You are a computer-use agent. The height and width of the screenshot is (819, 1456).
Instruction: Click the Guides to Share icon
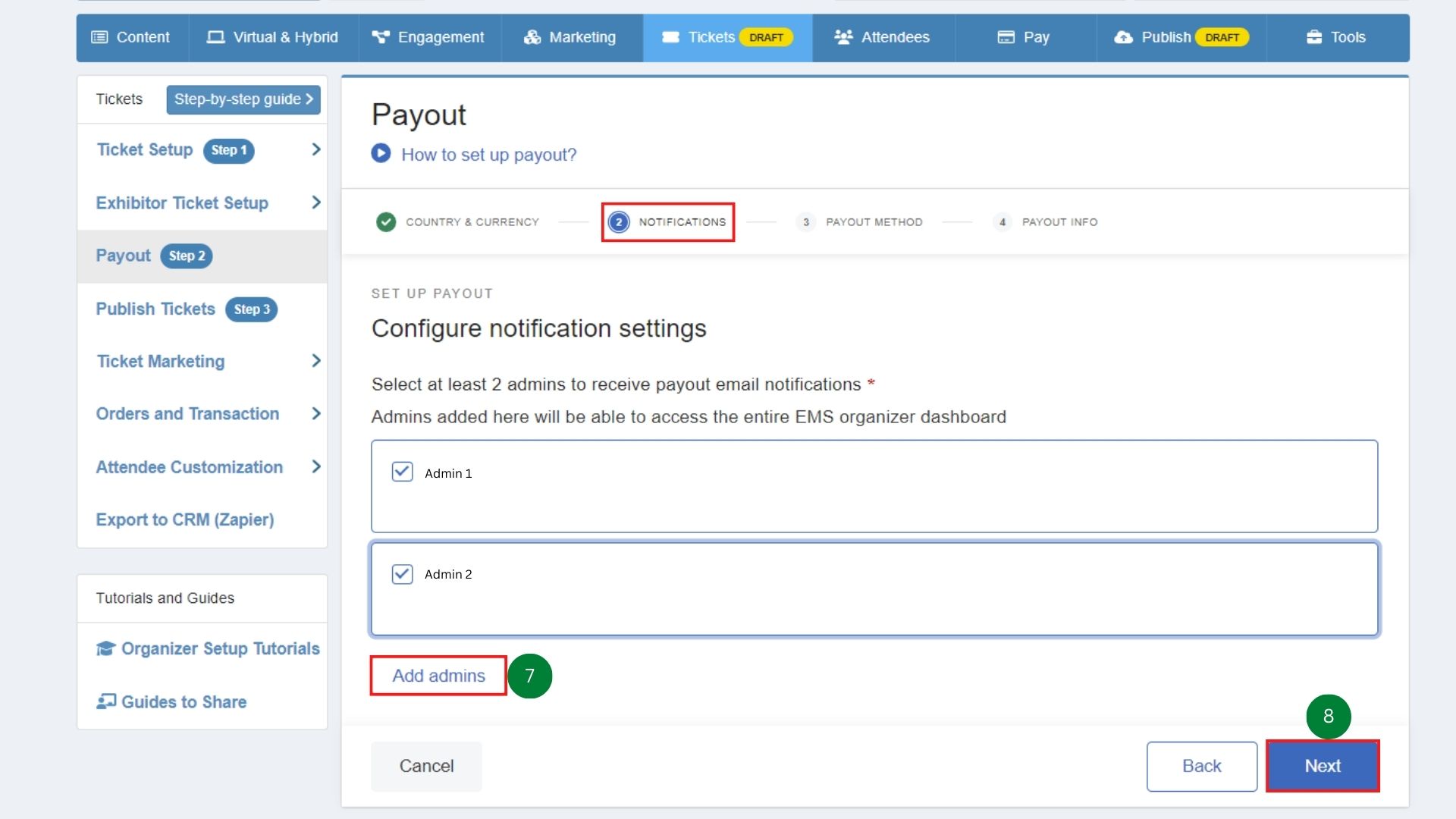click(x=106, y=701)
